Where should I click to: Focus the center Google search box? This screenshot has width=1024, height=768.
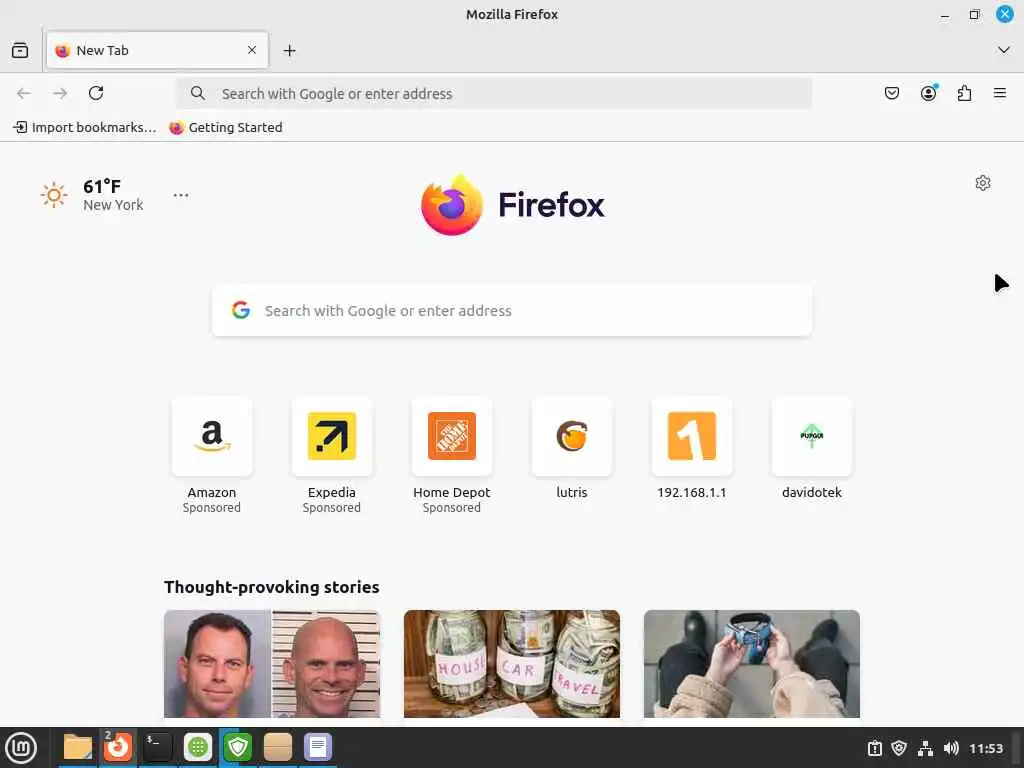coord(512,310)
